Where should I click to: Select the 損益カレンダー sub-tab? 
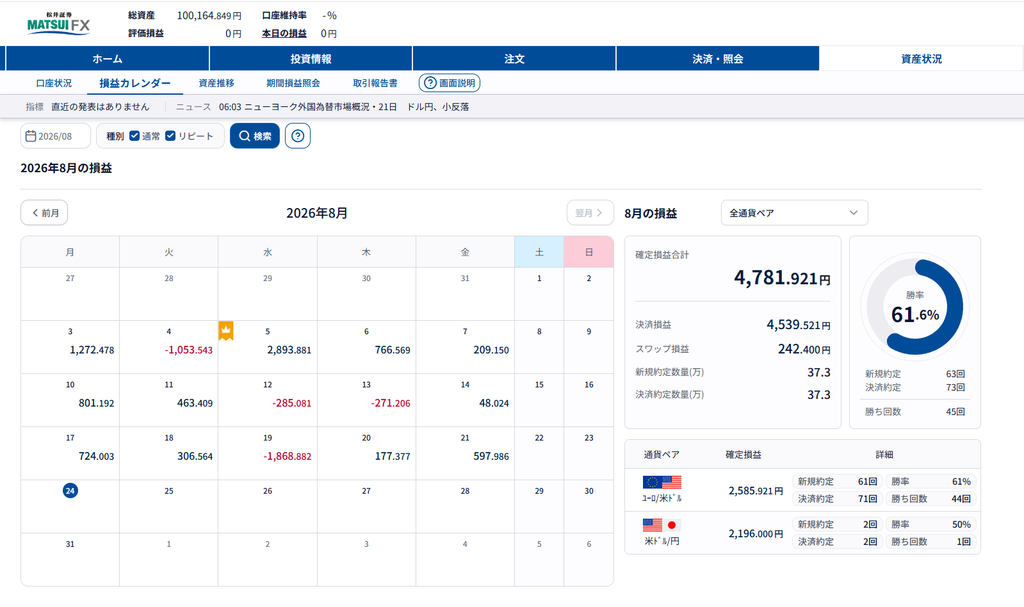point(135,83)
